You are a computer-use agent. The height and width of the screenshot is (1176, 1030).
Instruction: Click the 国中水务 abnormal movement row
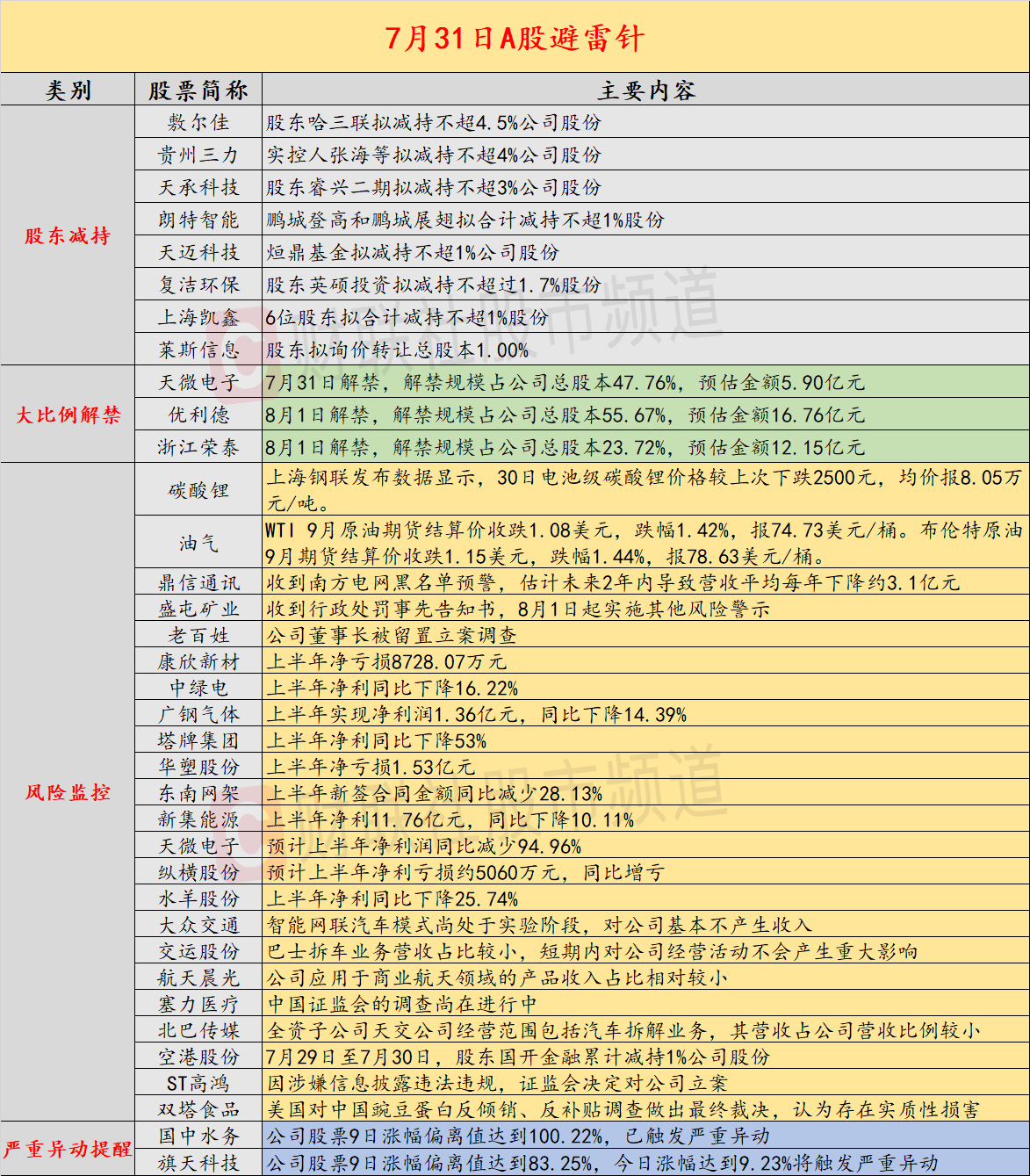tap(200, 1136)
